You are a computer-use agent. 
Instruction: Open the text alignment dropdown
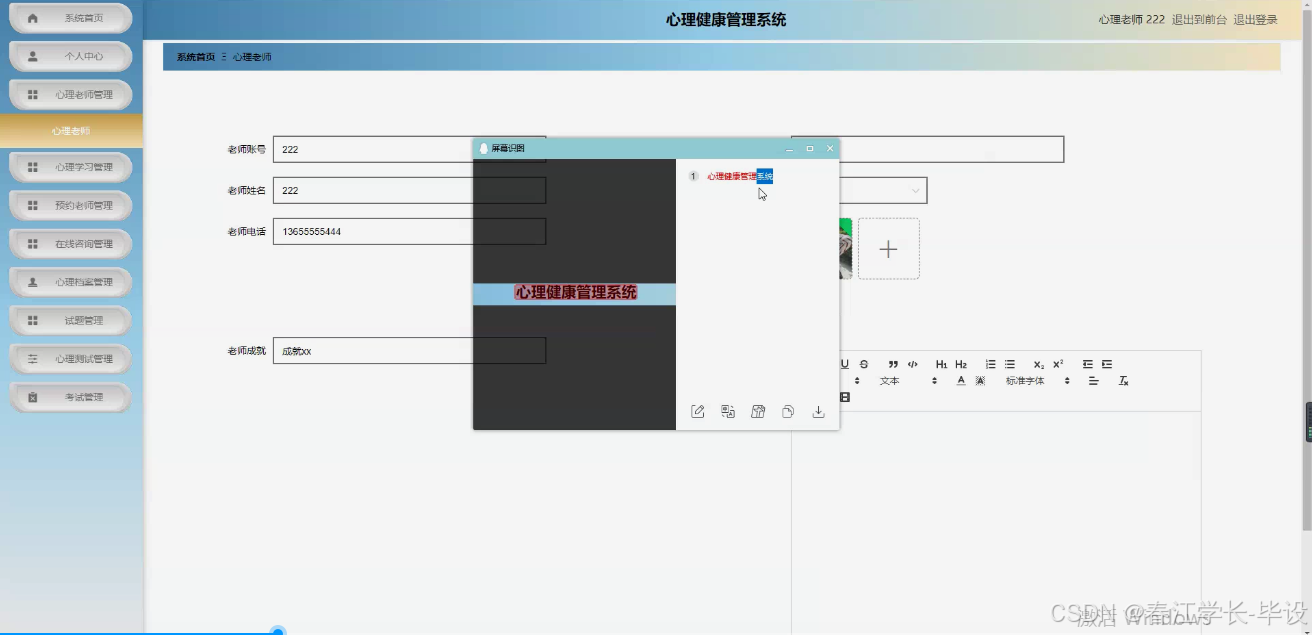point(1094,381)
